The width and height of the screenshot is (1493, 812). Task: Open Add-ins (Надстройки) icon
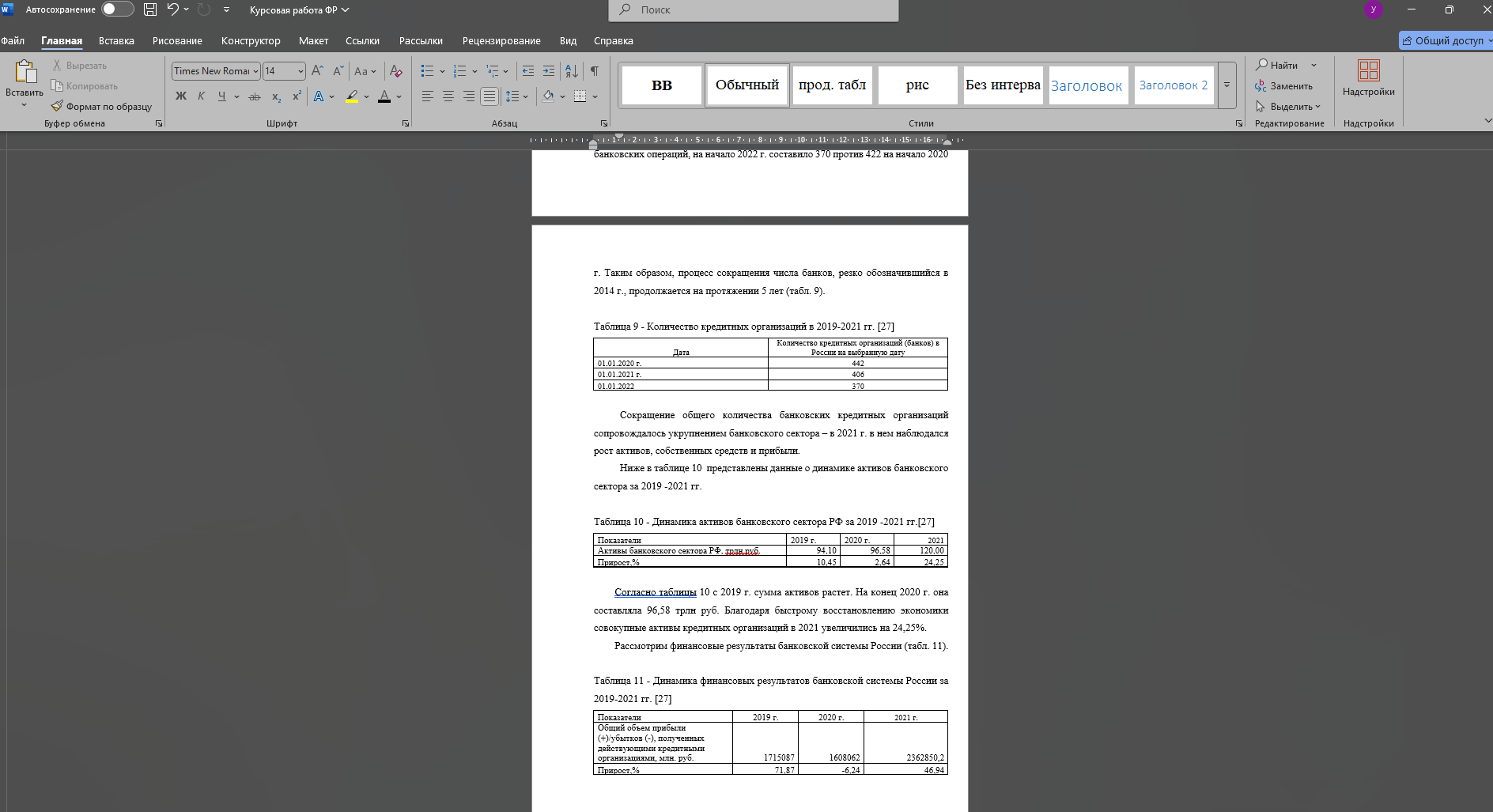pyautogui.click(x=1369, y=71)
